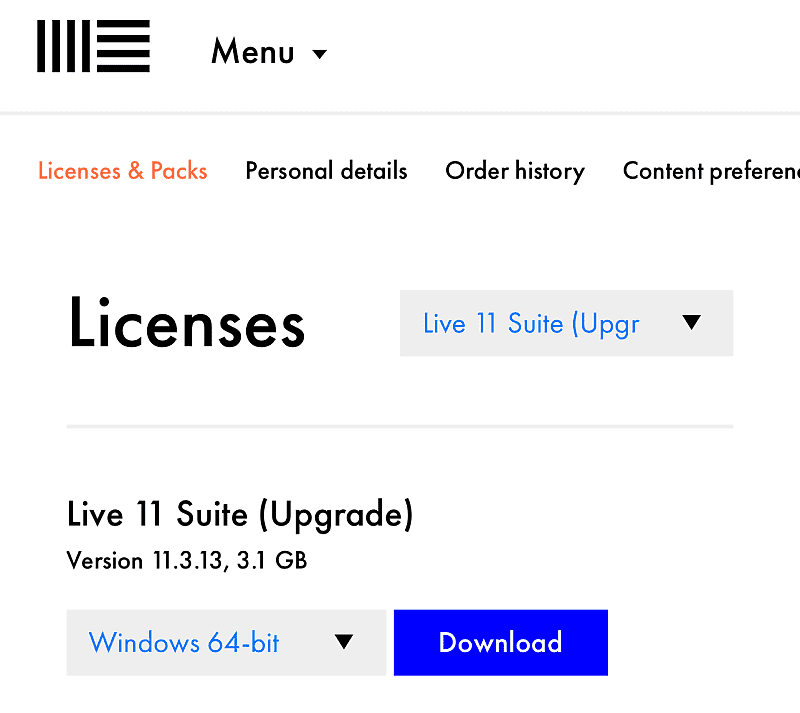Click the caret on the license combo box

[692, 322]
